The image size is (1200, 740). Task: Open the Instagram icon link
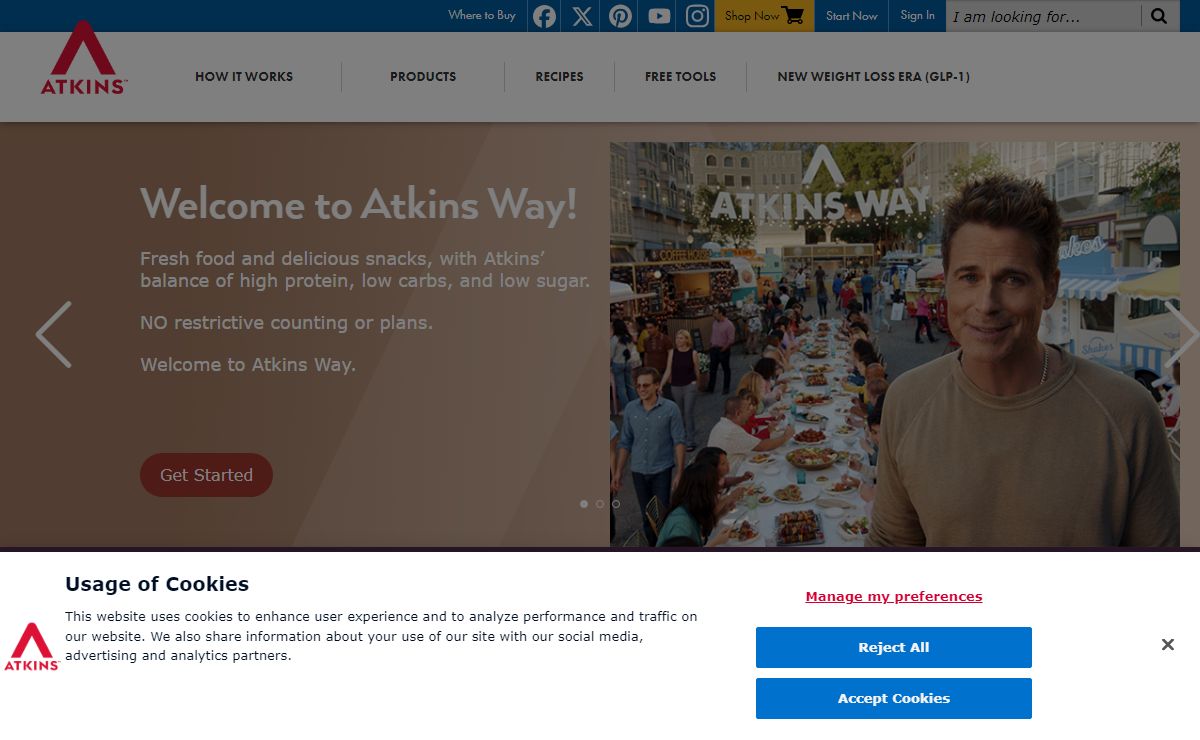(697, 16)
